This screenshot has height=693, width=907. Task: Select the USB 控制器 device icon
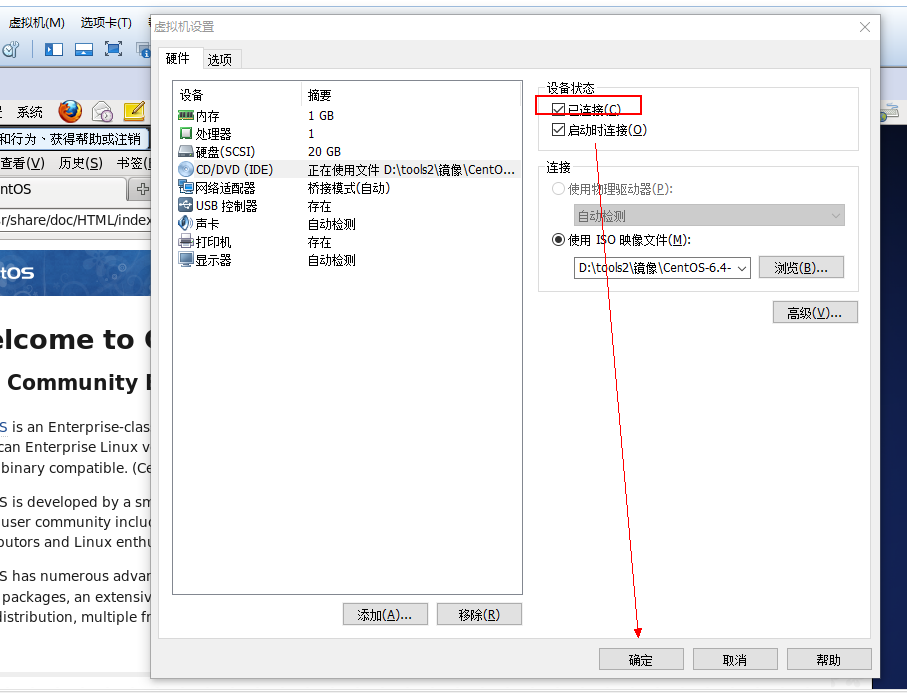click(x=186, y=206)
